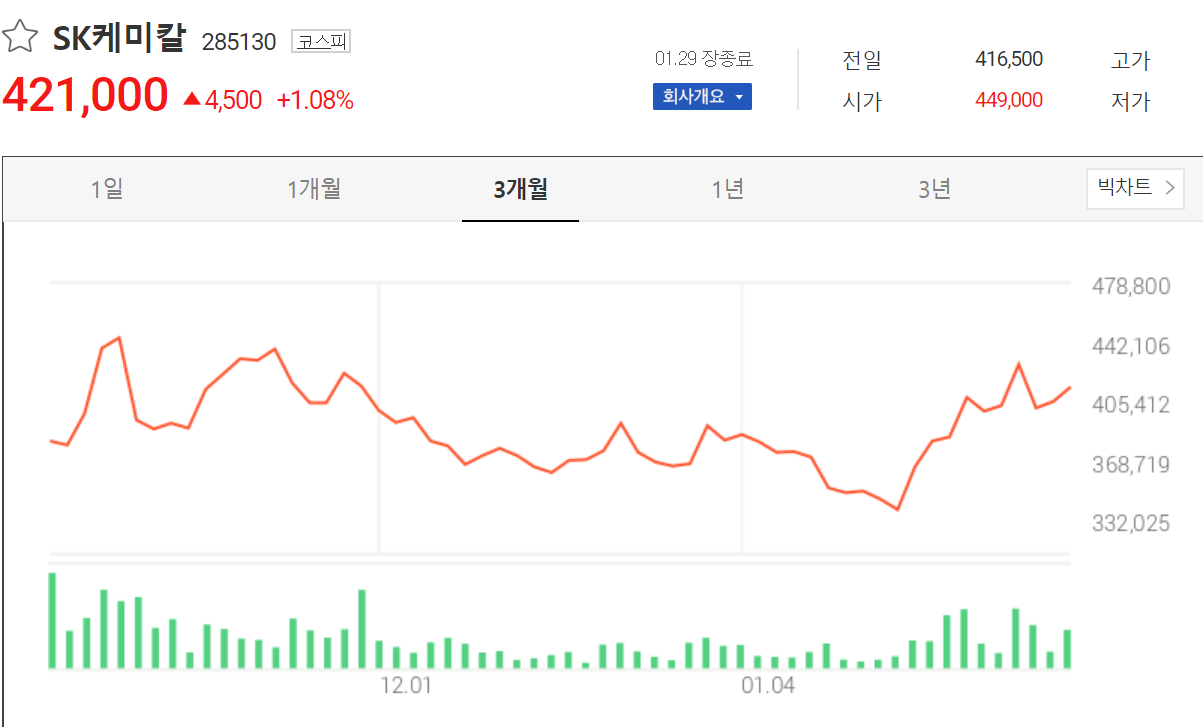Screen dimensions: 1203x727
Task: Click the 코스피 market badge
Action: click(321, 41)
